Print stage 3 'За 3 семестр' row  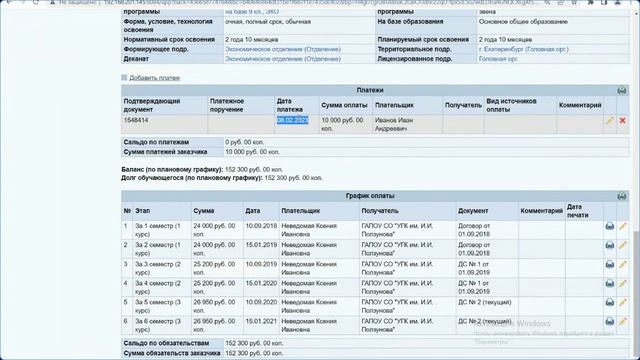[x=609, y=264]
